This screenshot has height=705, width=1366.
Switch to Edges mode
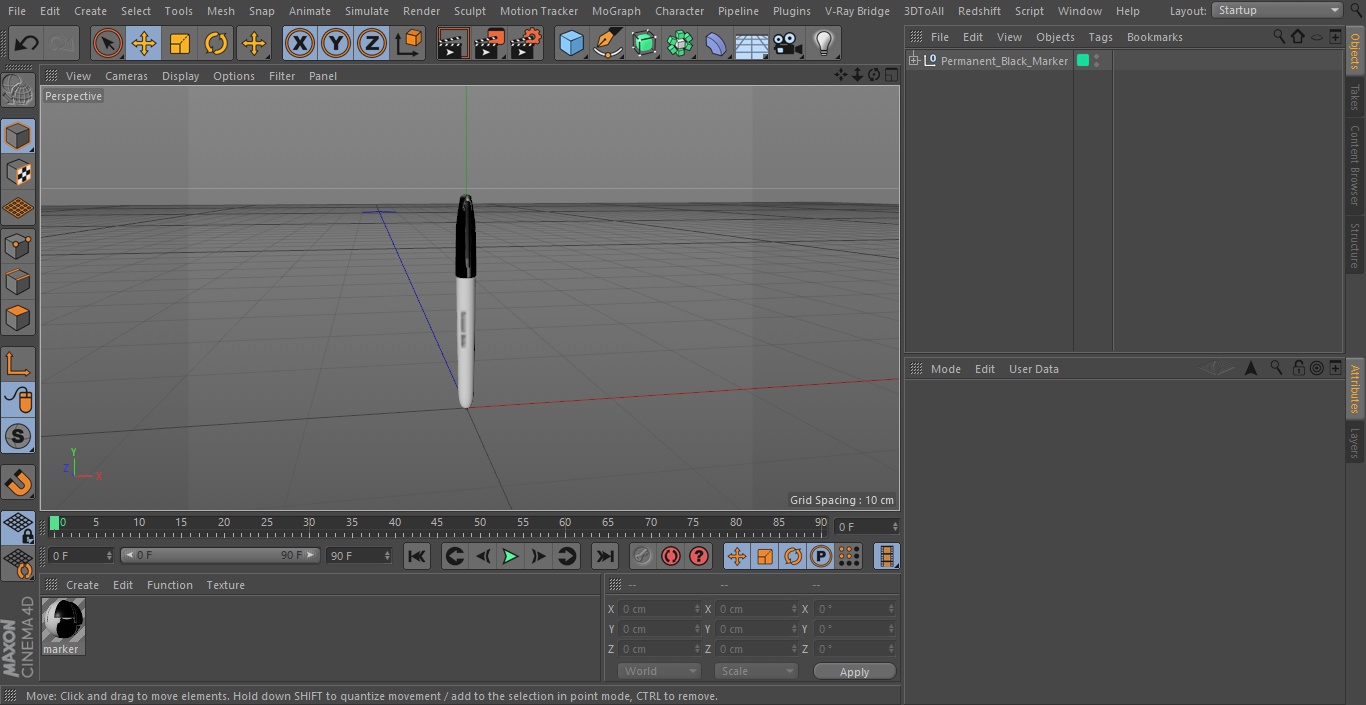tap(18, 281)
